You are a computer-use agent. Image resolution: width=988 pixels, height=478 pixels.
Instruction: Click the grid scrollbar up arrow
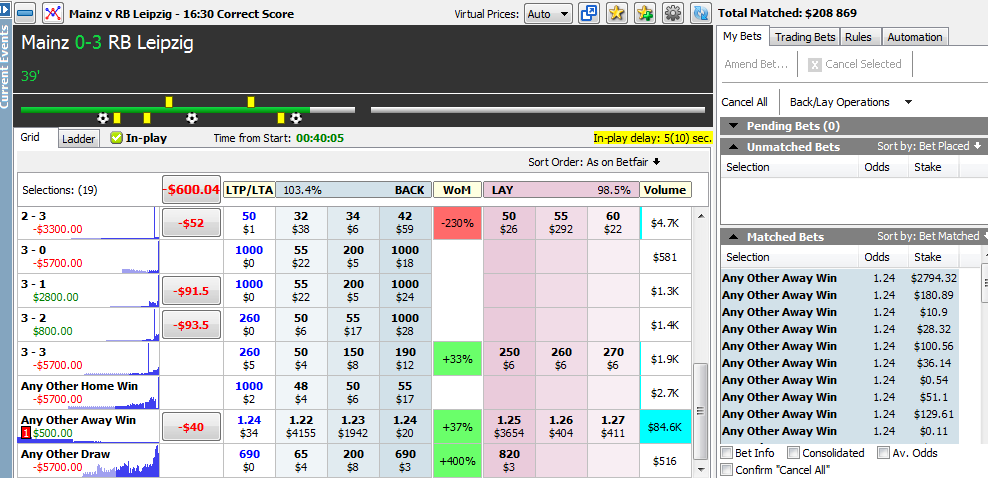699,215
